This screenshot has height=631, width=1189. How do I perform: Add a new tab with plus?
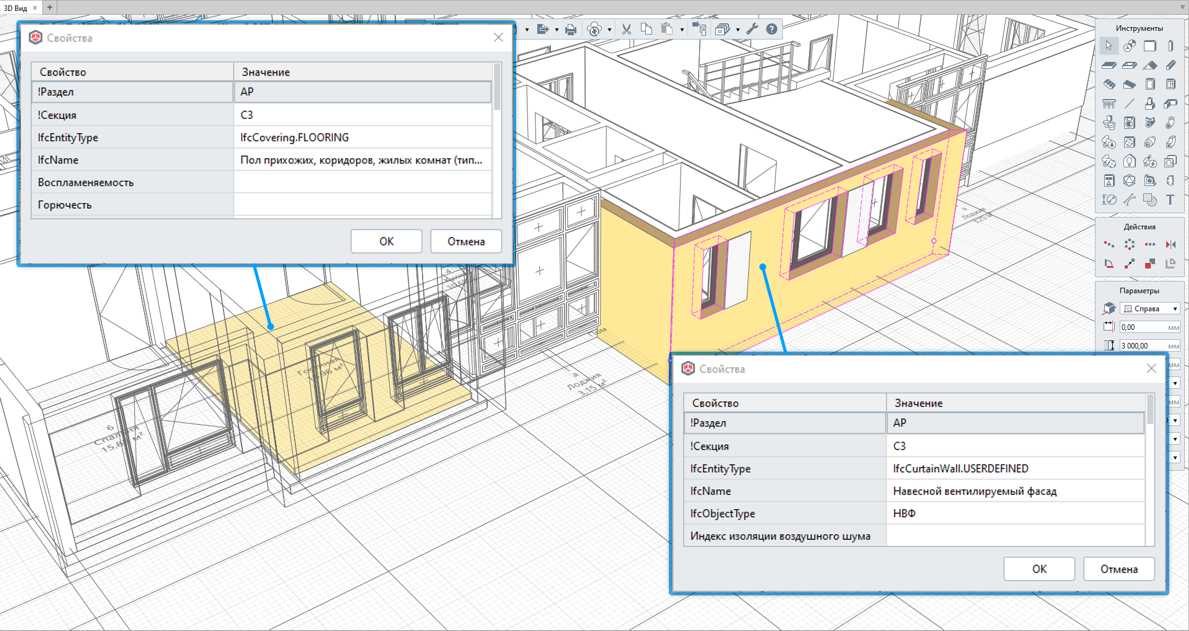[x=50, y=6]
